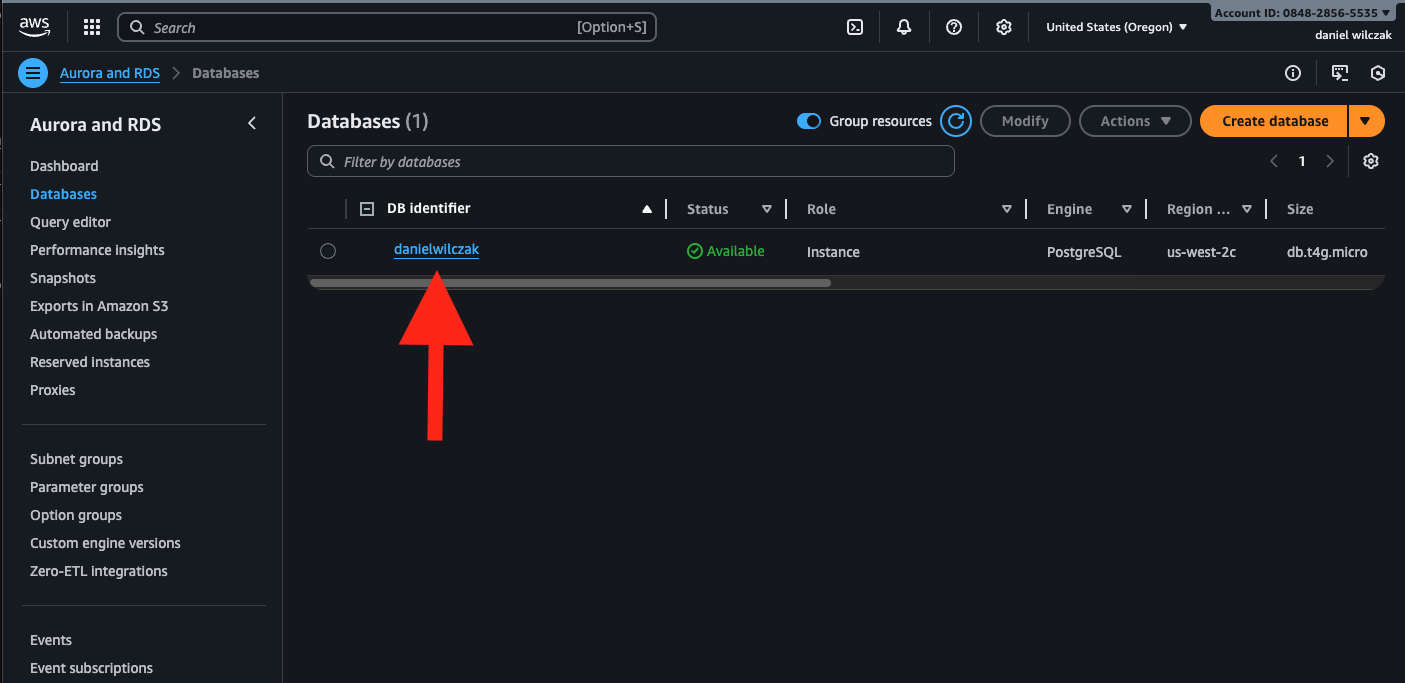Open Create database split-button arrow
This screenshot has width=1405, height=683.
[1366, 121]
